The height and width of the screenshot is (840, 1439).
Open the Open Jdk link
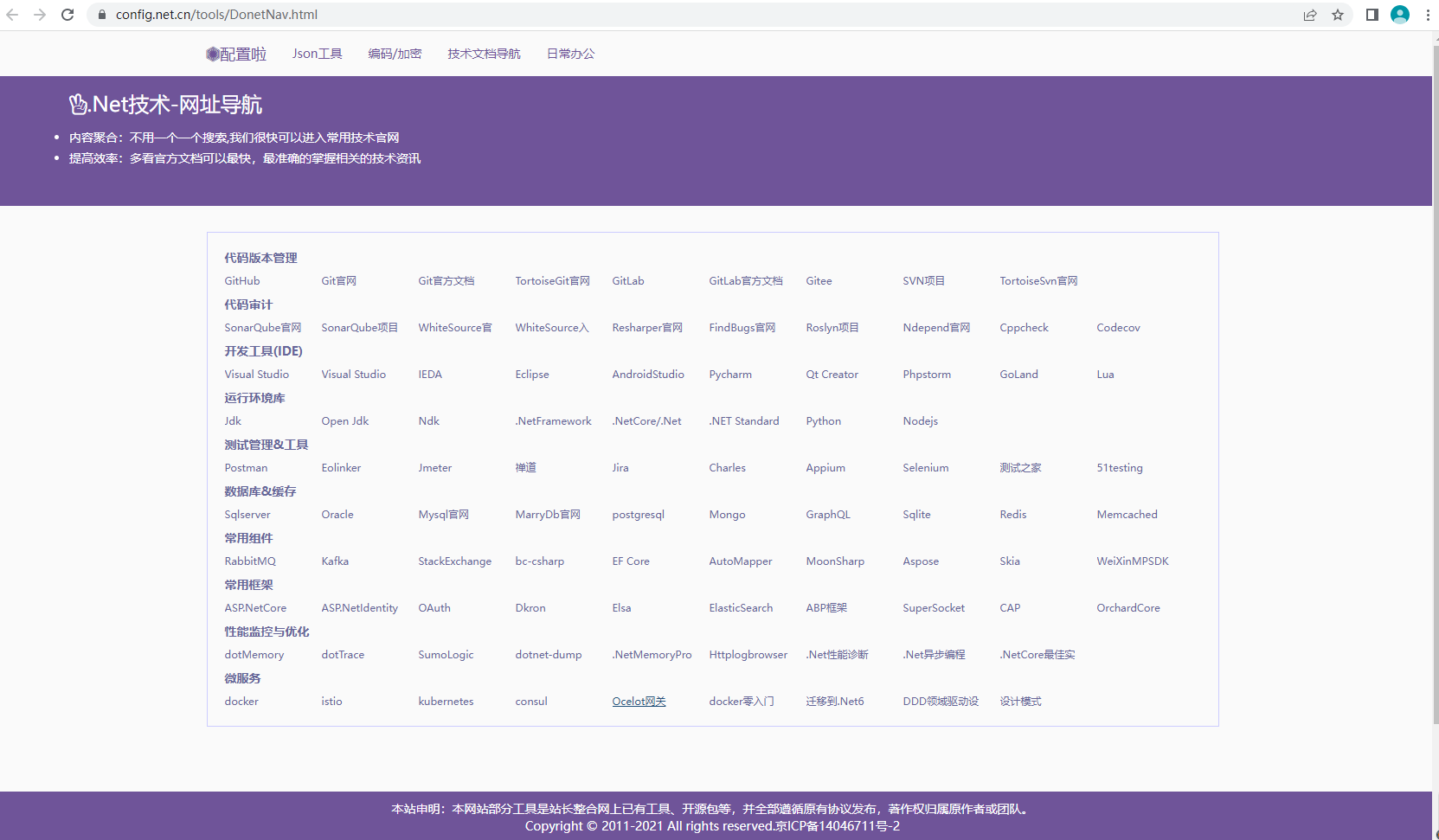click(x=345, y=421)
